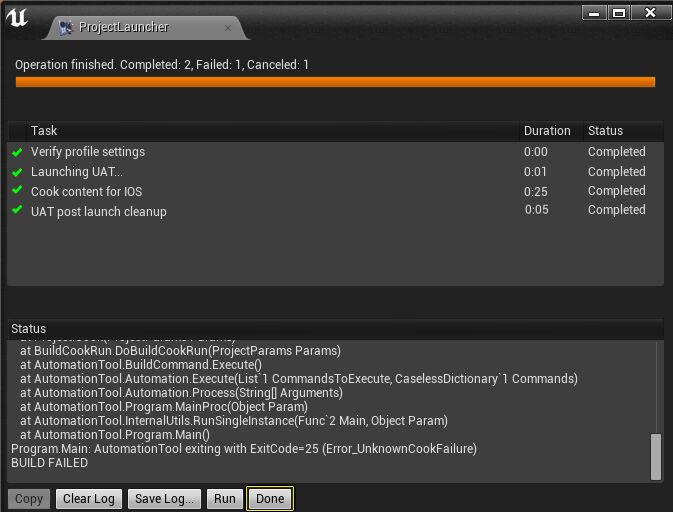This screenshot has width=673, height=512.
Task: Click green checkmark for UAT post launch cleanup
Action: 17,209
